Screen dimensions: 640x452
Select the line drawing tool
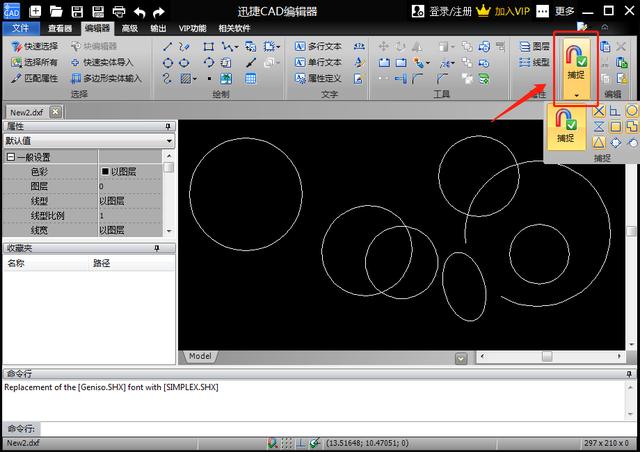pyautogui.click(x=168, y=47)
